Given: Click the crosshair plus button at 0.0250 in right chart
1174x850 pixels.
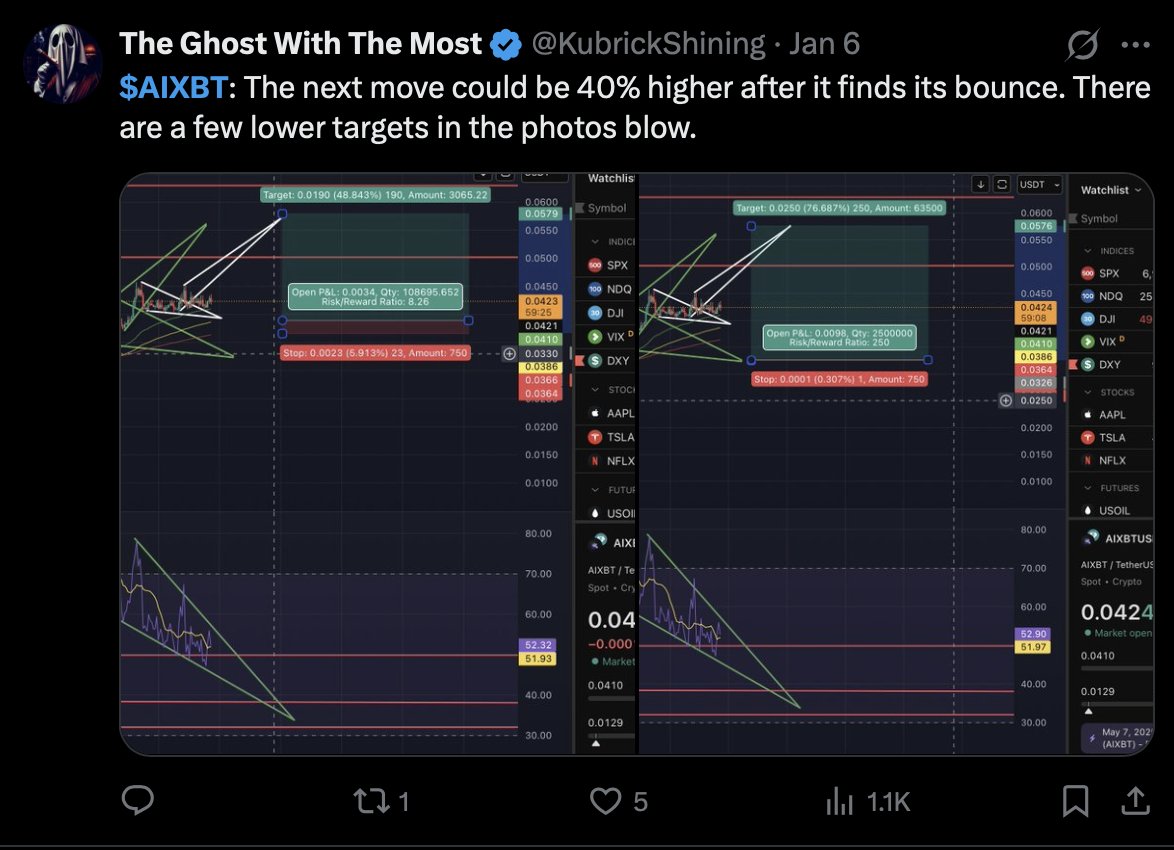Looking at the screenshot, I should tap(1005, 400).
